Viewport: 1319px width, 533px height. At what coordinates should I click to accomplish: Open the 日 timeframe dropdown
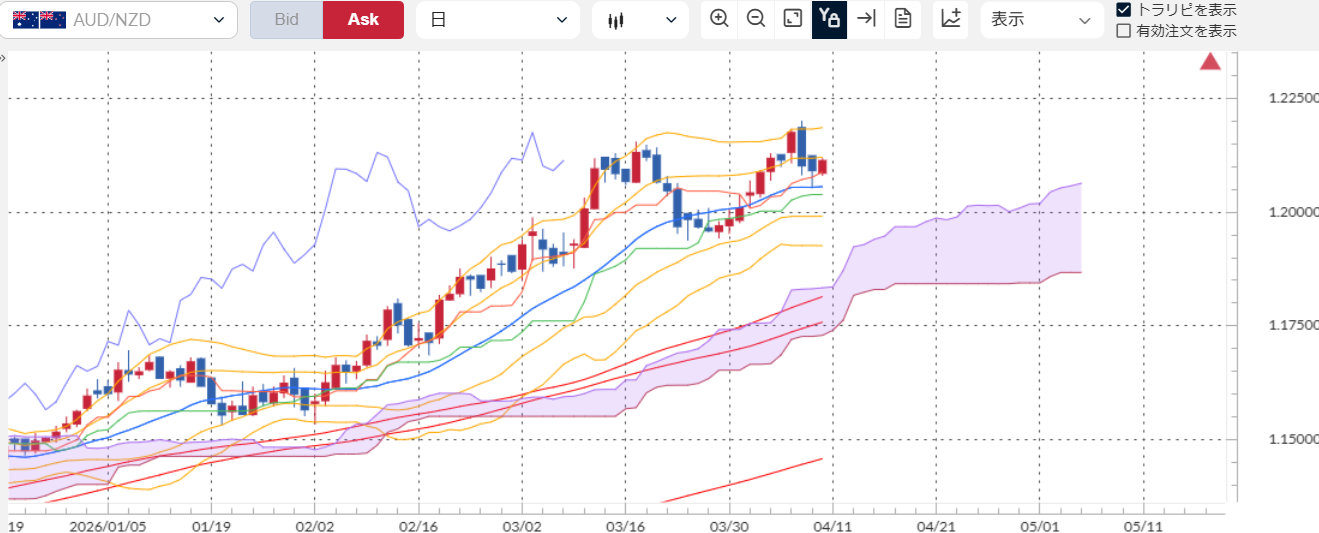pos(497,20)
